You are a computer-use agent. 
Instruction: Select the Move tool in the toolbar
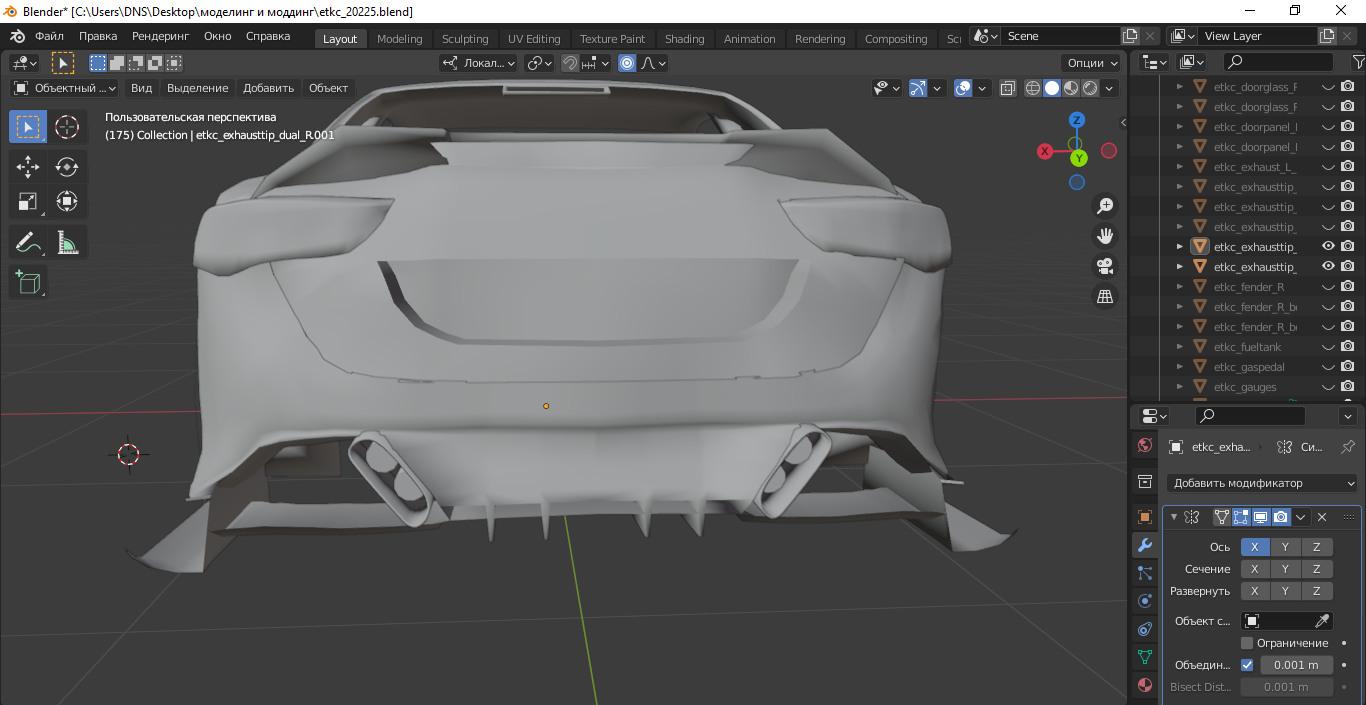tap(28, 167)
